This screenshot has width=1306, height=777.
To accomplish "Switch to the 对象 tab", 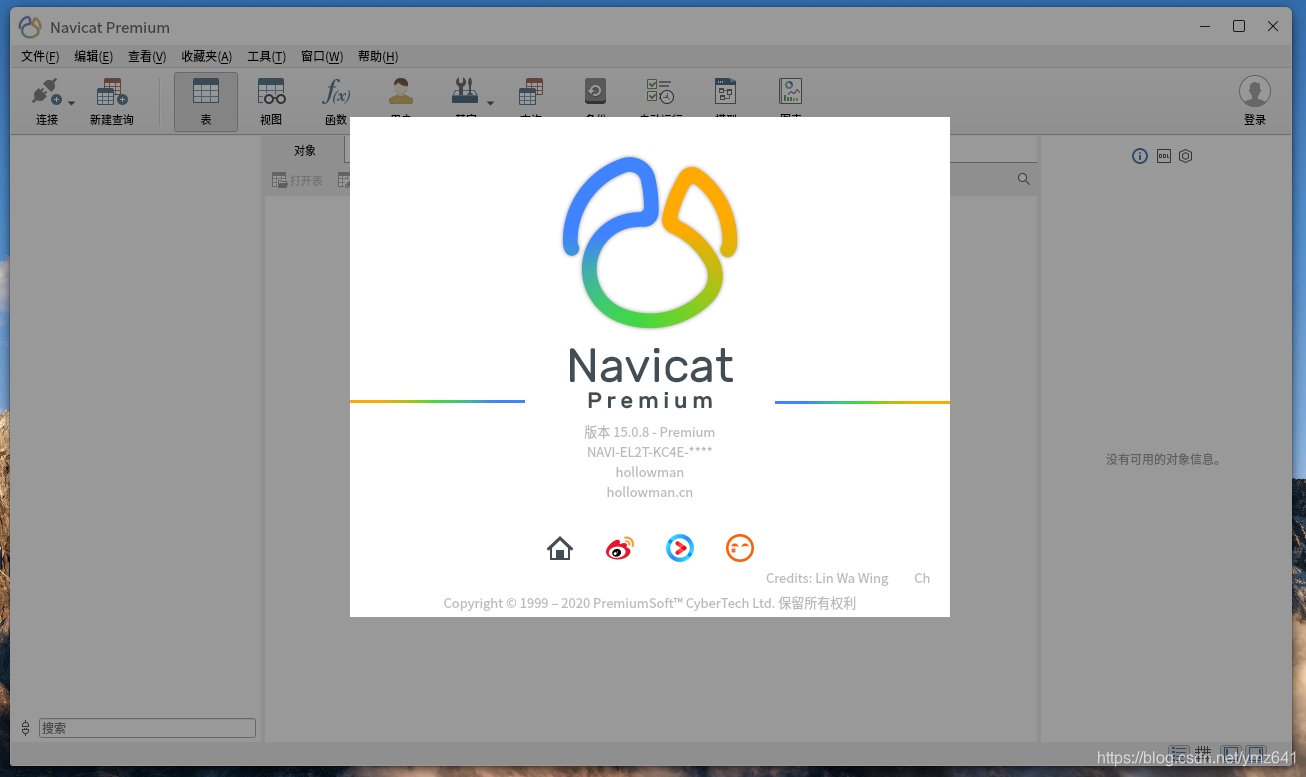I will (305, 151).
